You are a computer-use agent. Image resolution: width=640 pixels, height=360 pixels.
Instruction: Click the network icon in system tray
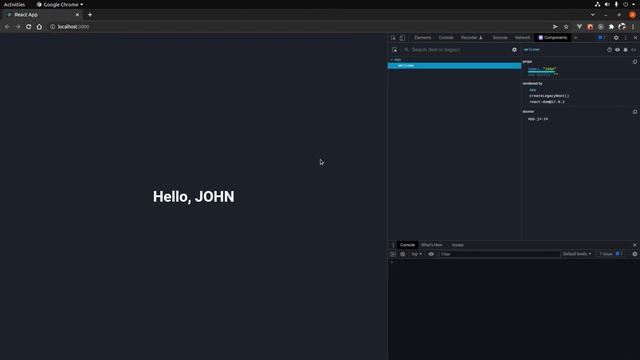[x=598, y=4]
